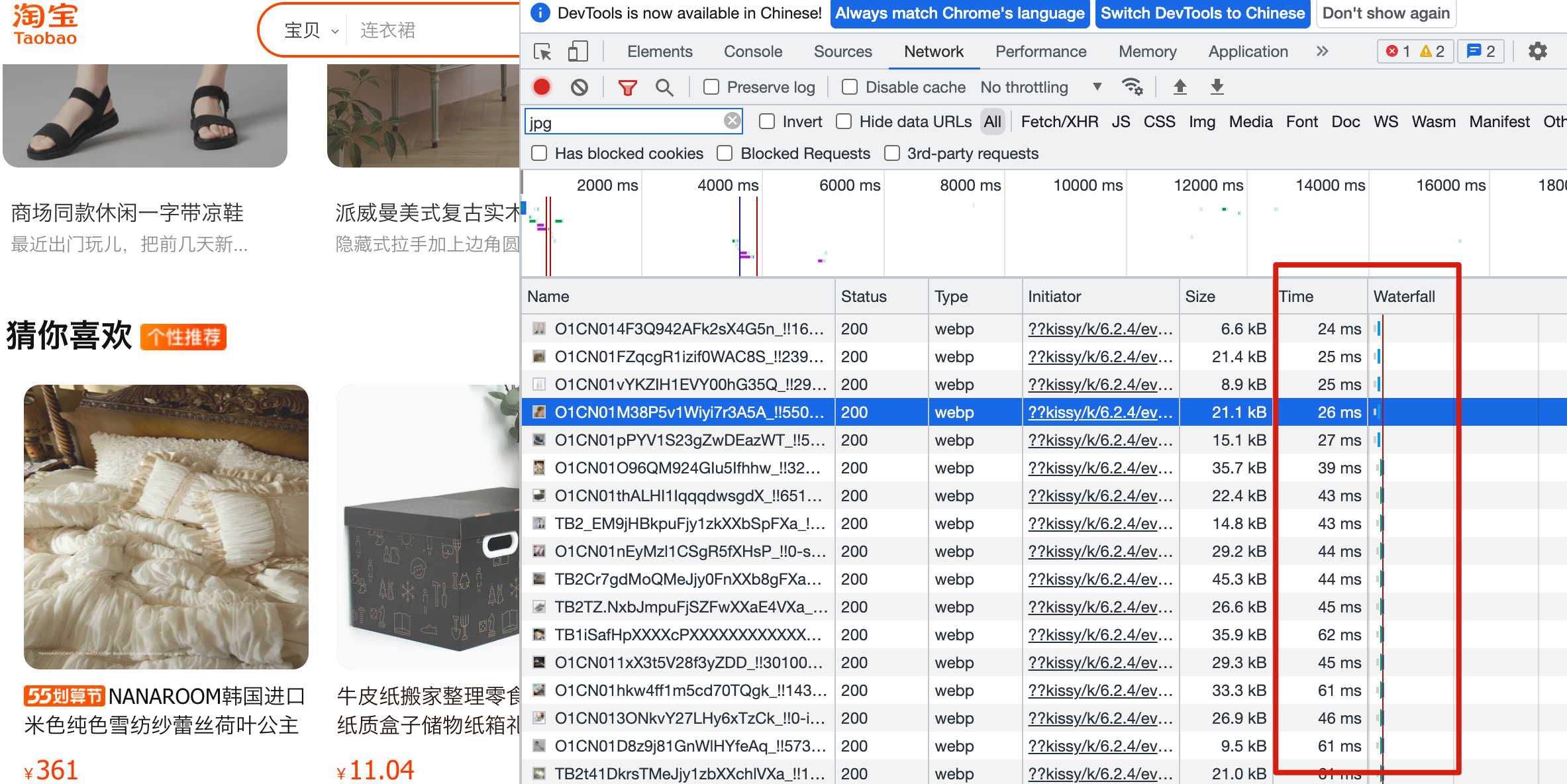Screen dimensions: 1567x784
Task: Open DevTools settings gear
Action: (1537, 51)
